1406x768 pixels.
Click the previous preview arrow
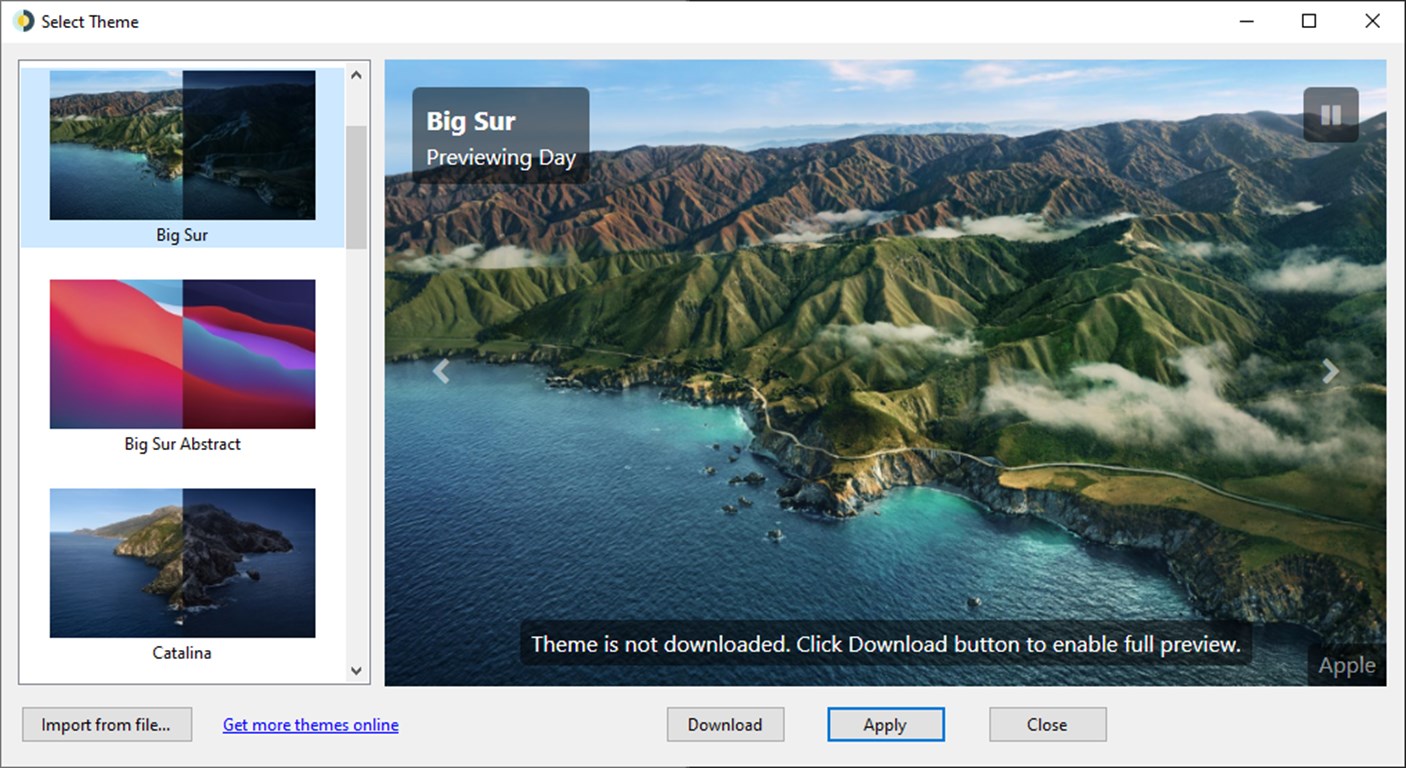[x=441, y=371]
